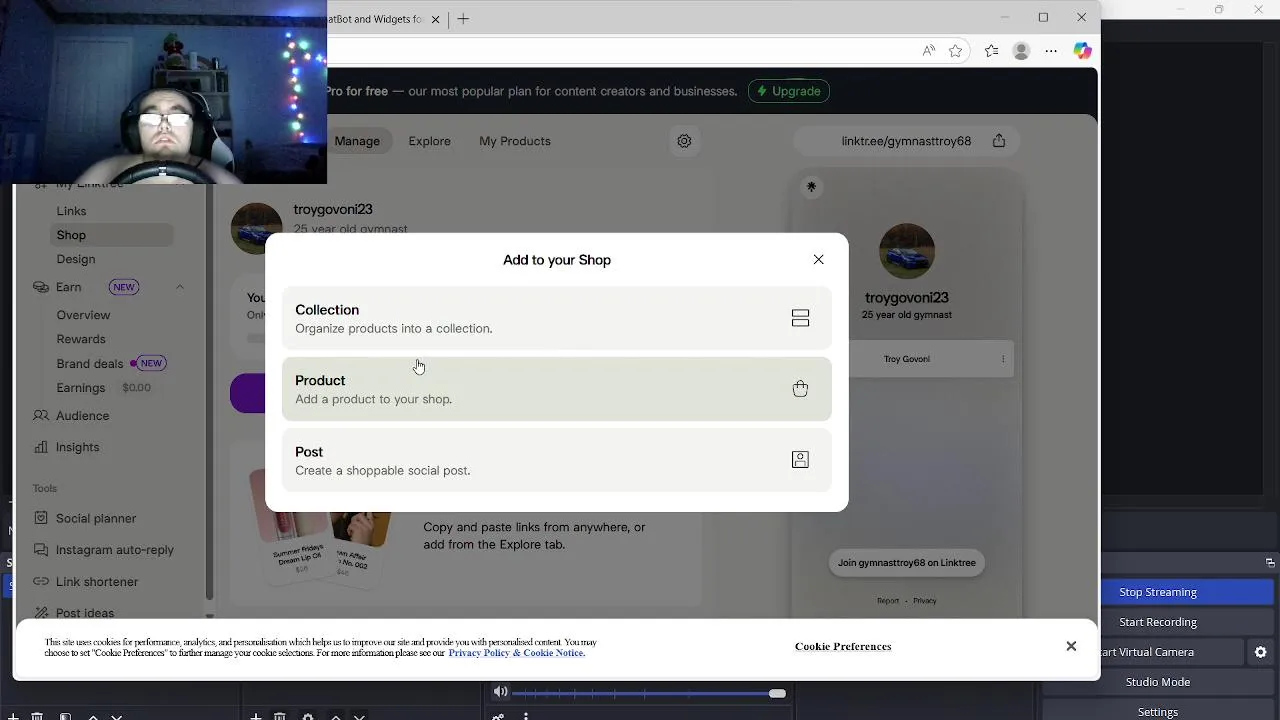Open Cookie Preferences
Screen dimensions: 1280x720
(x=843, y=647)
